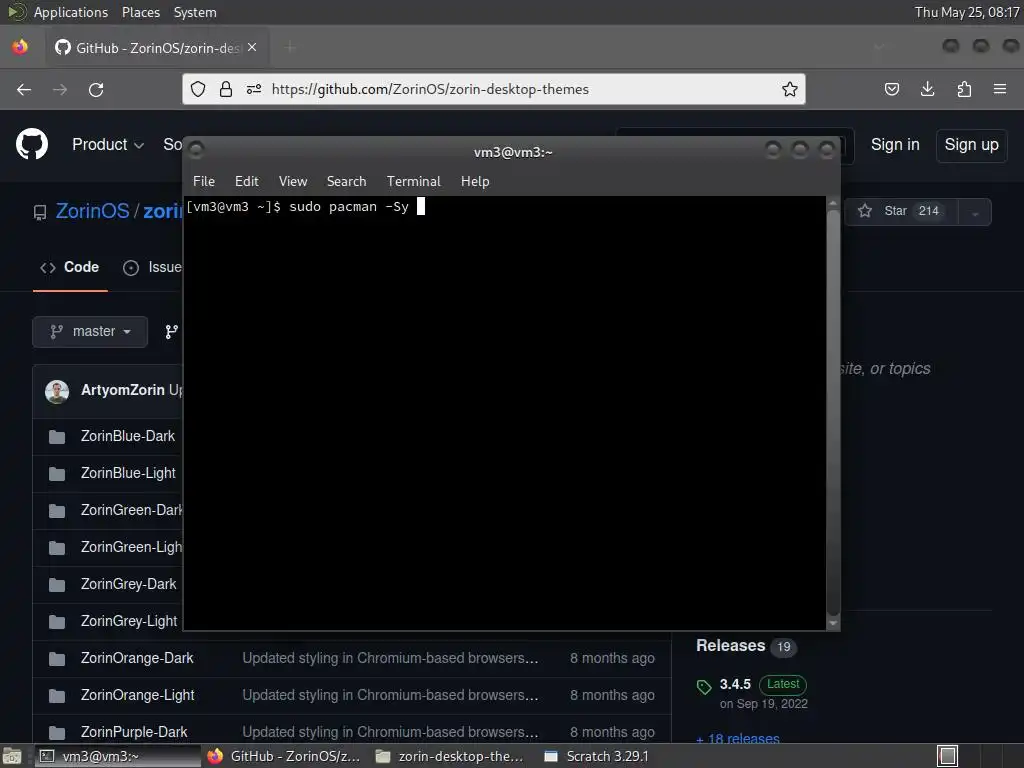Open the terminal Edit menu
Viewport: 1024px width, 768px height.
coord(246,181)
